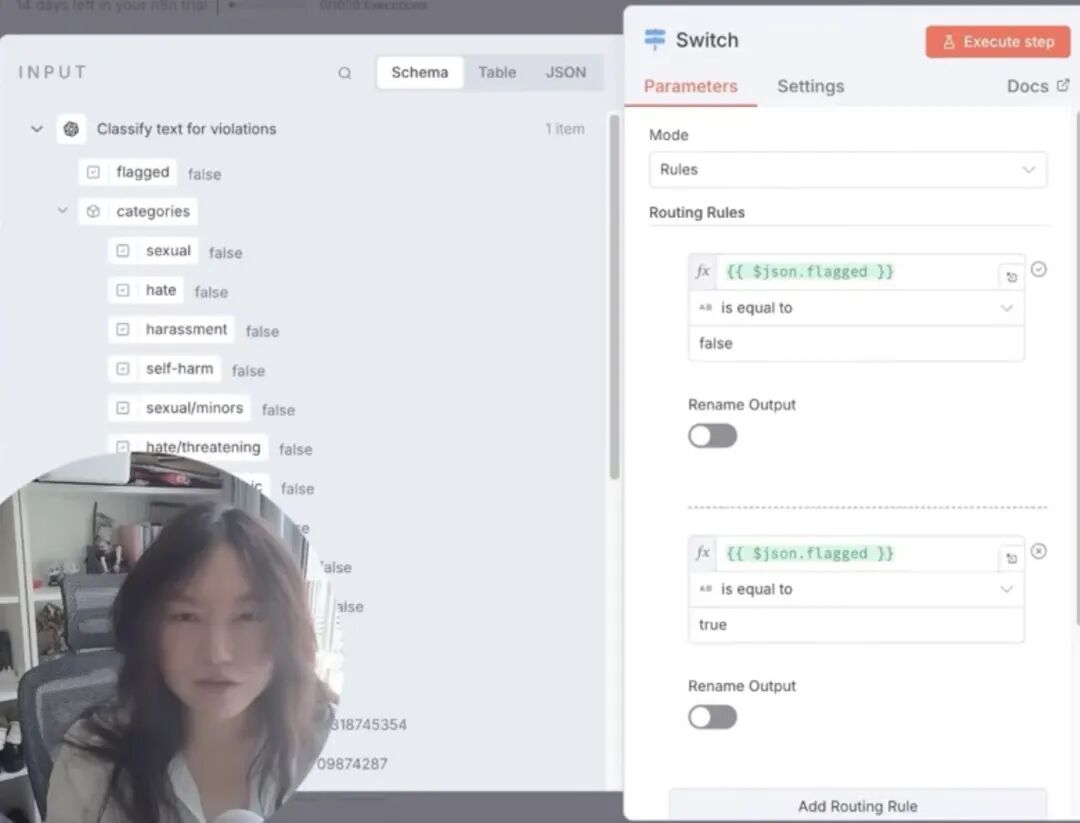Select the sexual field pill
This screenshot has width=1080, height=823.
[x=154, y=251]
